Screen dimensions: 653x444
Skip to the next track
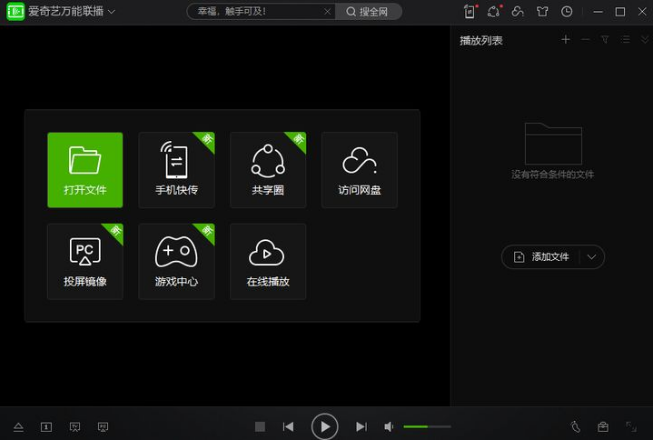click(361, 427)
